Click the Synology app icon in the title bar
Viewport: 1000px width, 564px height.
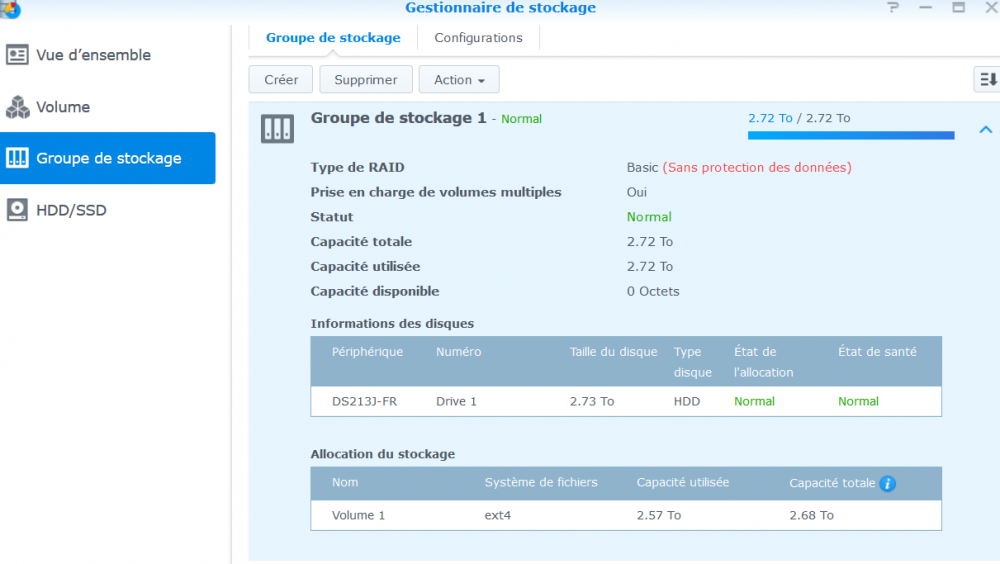point(10,9)
